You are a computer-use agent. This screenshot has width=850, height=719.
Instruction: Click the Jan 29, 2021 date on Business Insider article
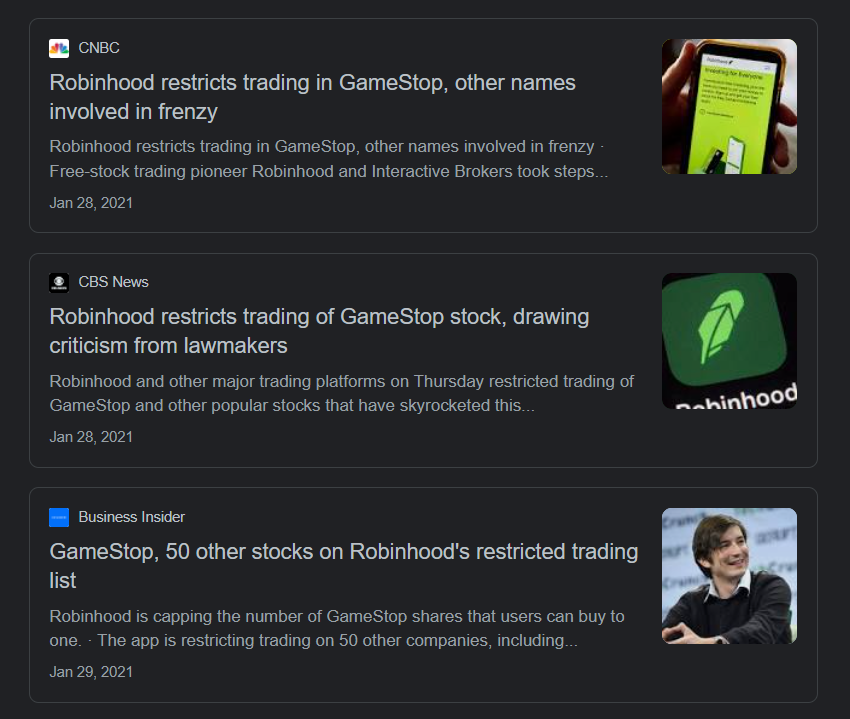coord(90,671)
